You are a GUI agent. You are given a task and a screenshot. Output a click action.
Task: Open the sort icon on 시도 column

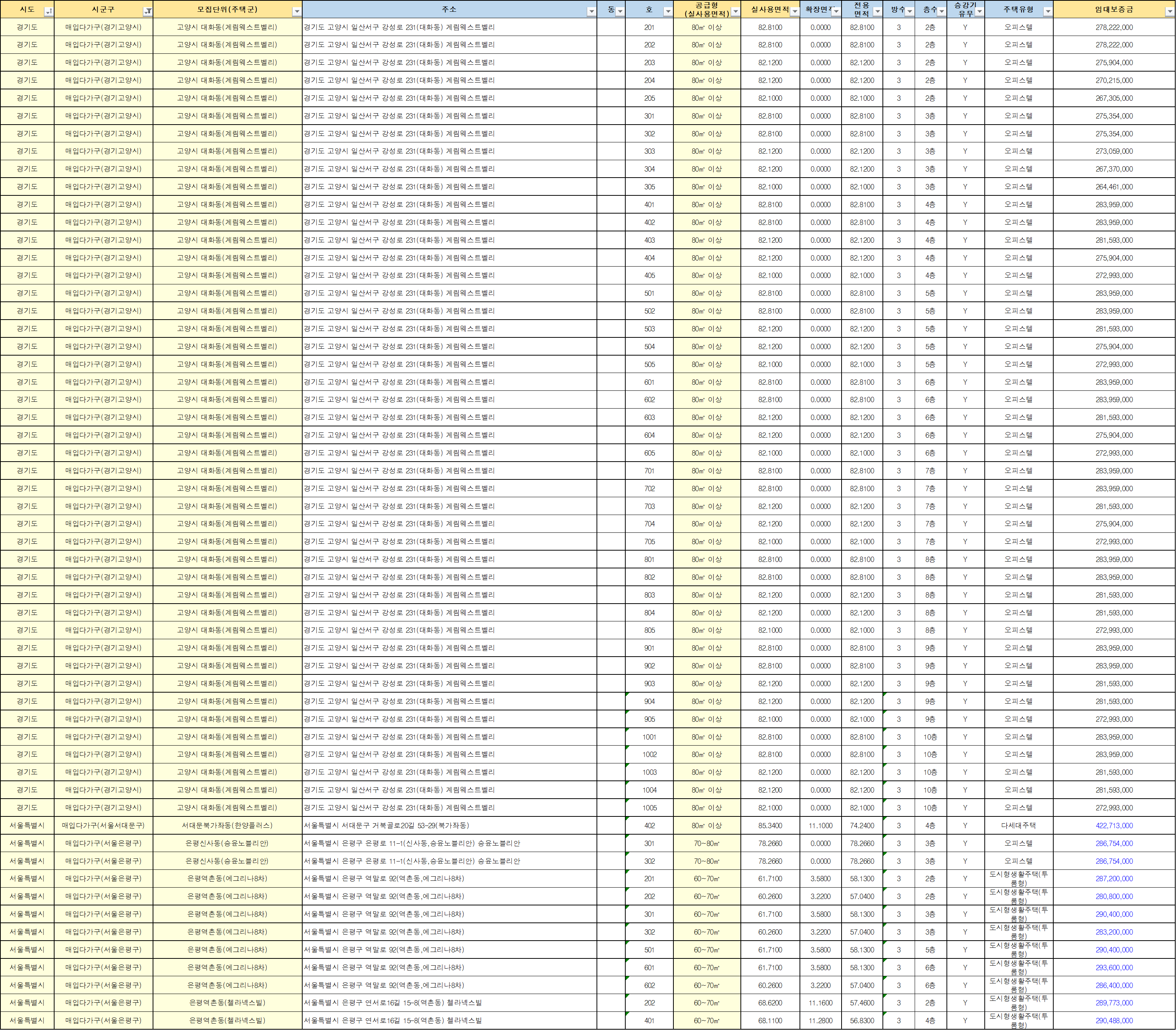(48, 11)
